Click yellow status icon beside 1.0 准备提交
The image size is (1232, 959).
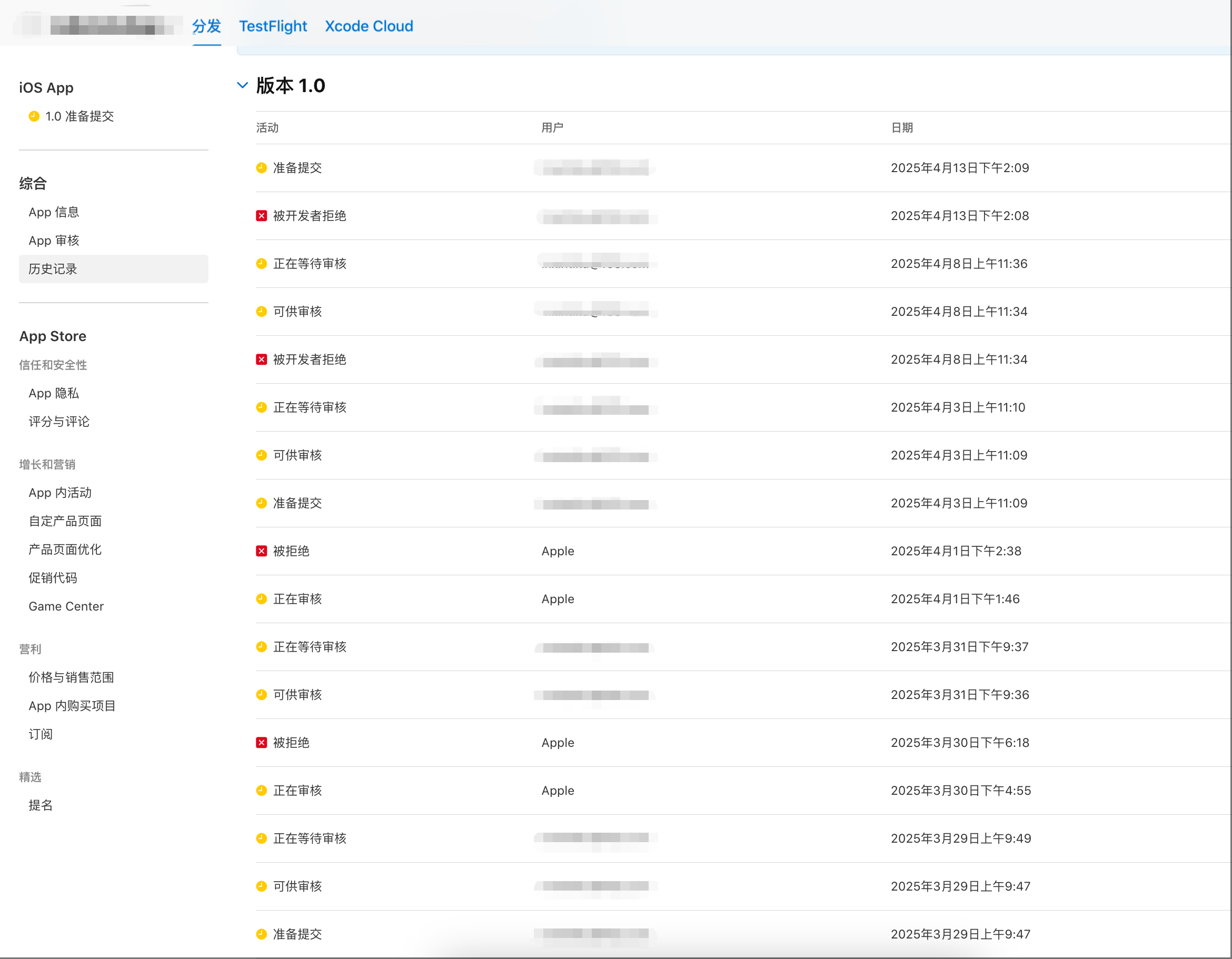click(x=34, y=116)
